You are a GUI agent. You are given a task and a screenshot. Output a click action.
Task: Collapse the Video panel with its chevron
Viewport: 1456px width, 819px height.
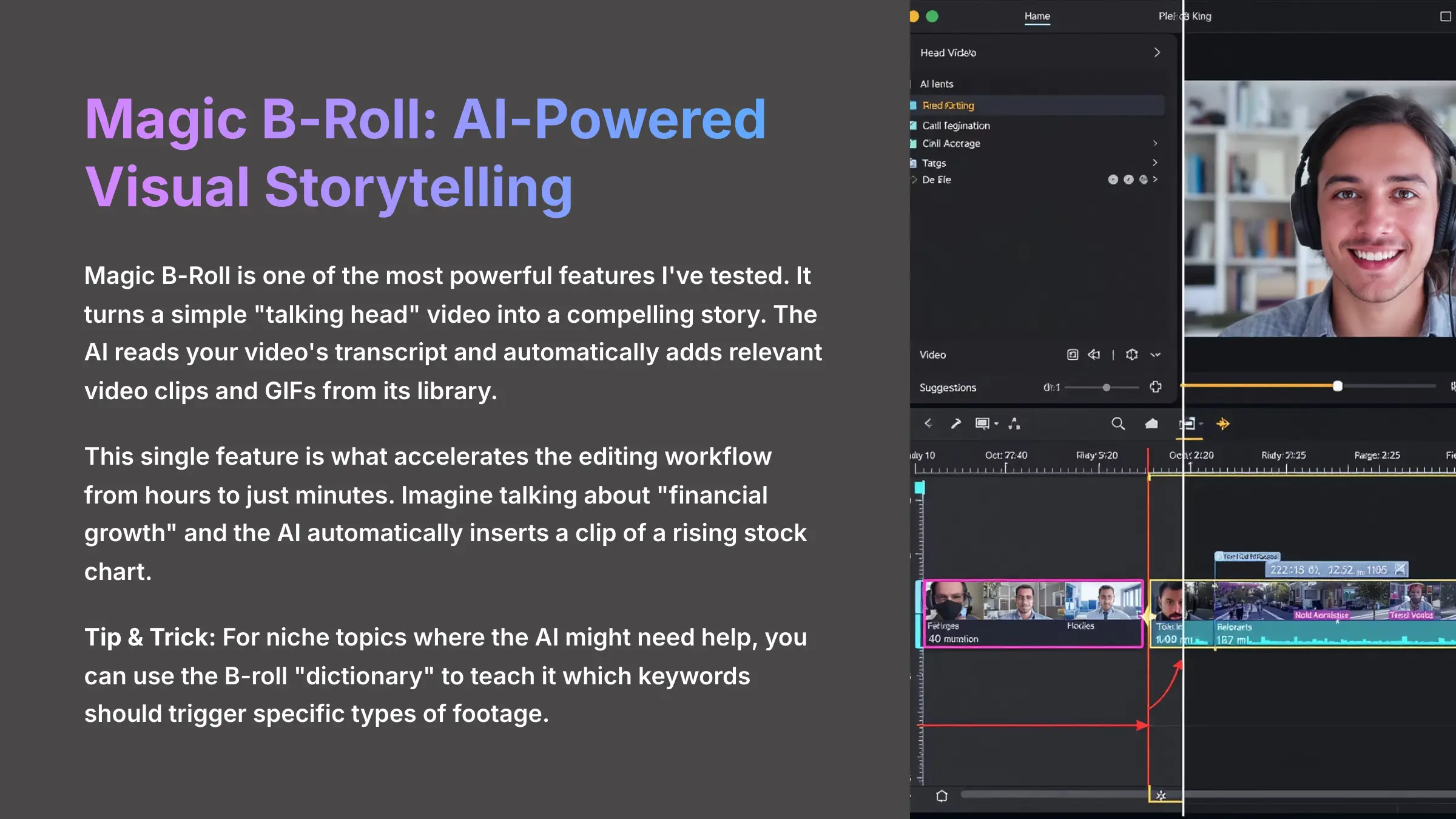click(x=1157, y=354)
